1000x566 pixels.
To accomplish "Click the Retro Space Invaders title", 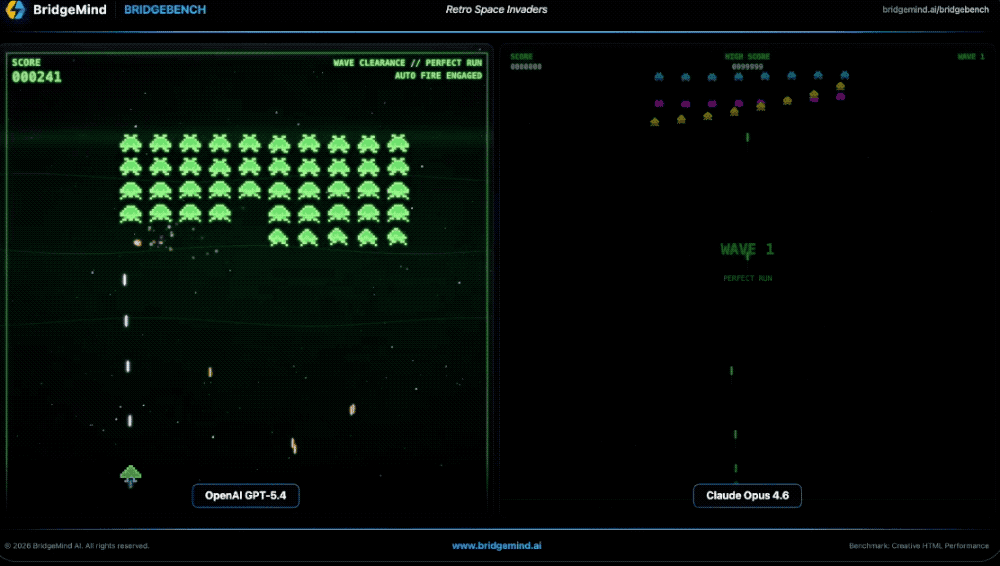I will click(x=496, y=10).
